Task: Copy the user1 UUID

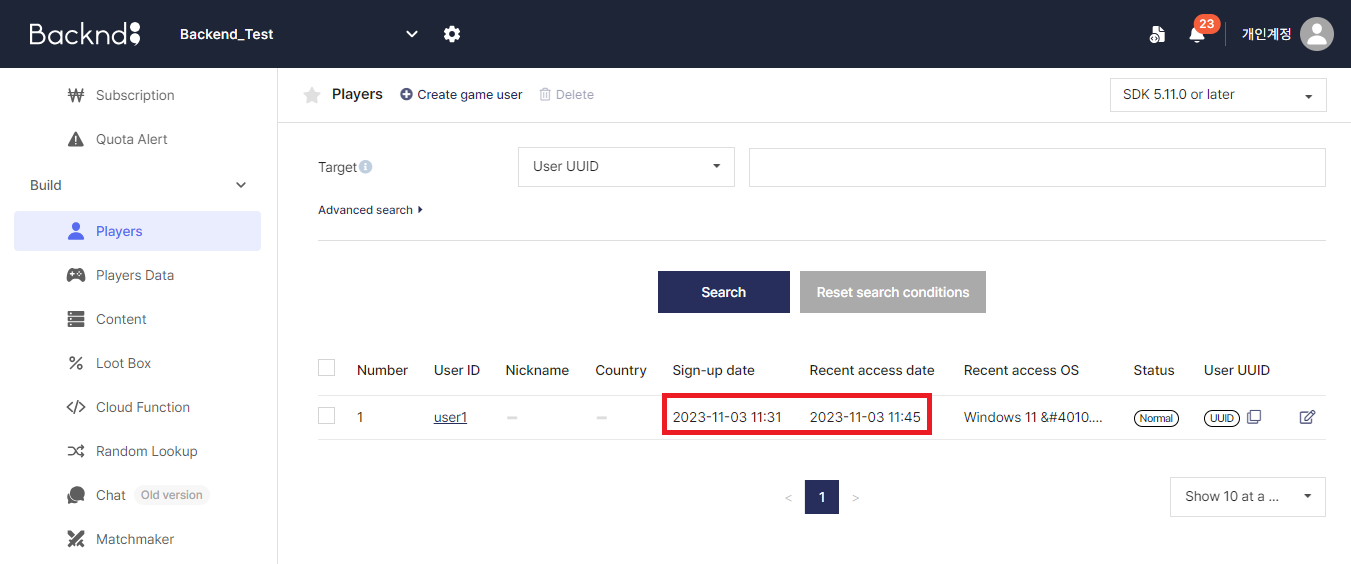Action: pyautogui.click(x=1254, y=417)
